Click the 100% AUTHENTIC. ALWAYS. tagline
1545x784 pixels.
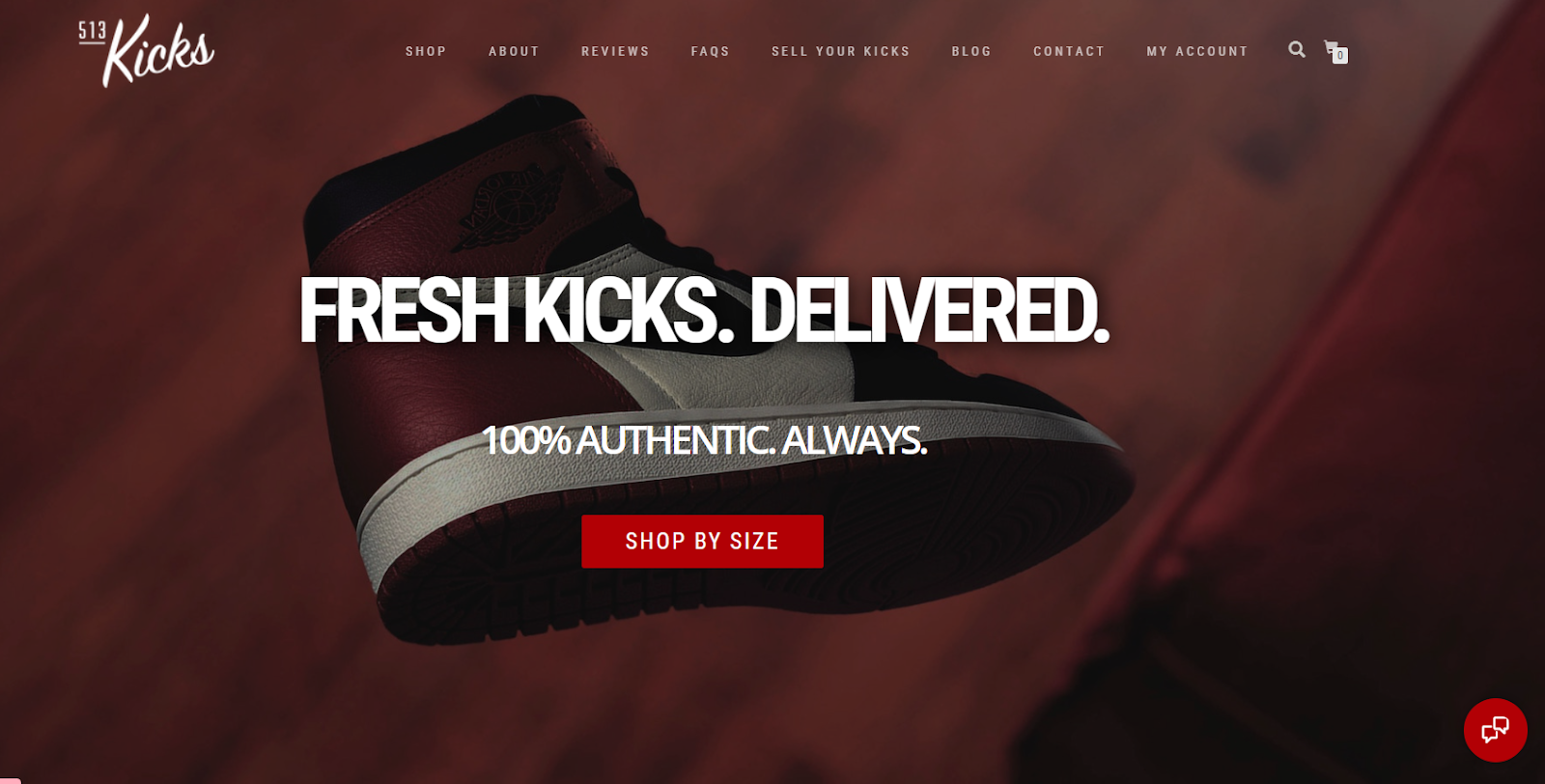(x=704, y=440)
